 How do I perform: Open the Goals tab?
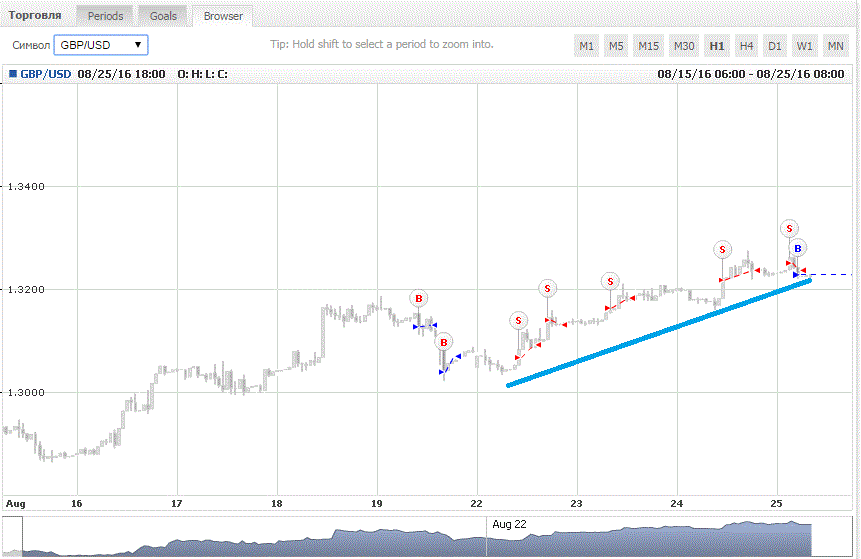(163, 16)
